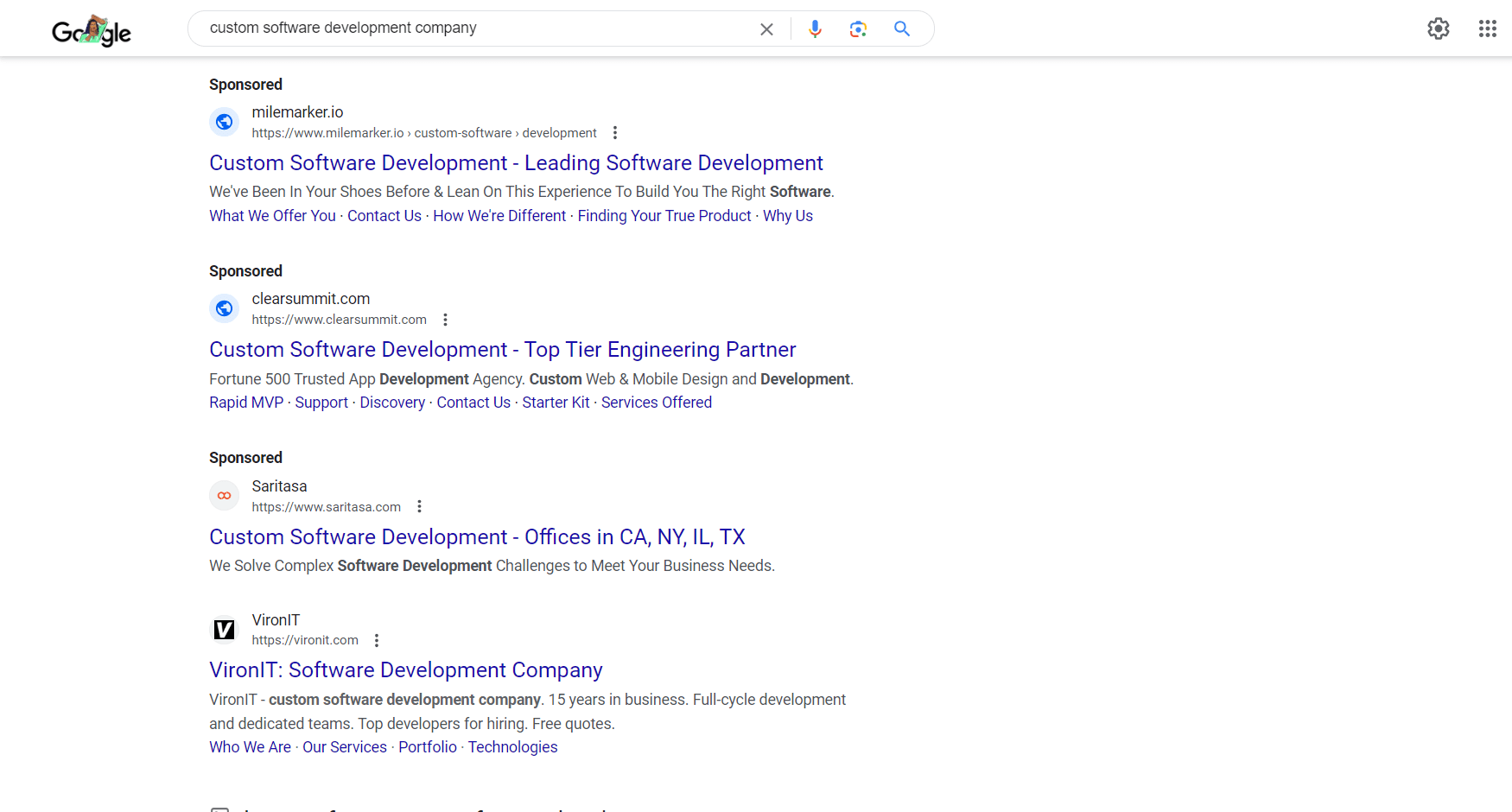The height and width of the screenshot is (812, 1512).
Task: Click the VironIT site name
Action: point(276,620)
